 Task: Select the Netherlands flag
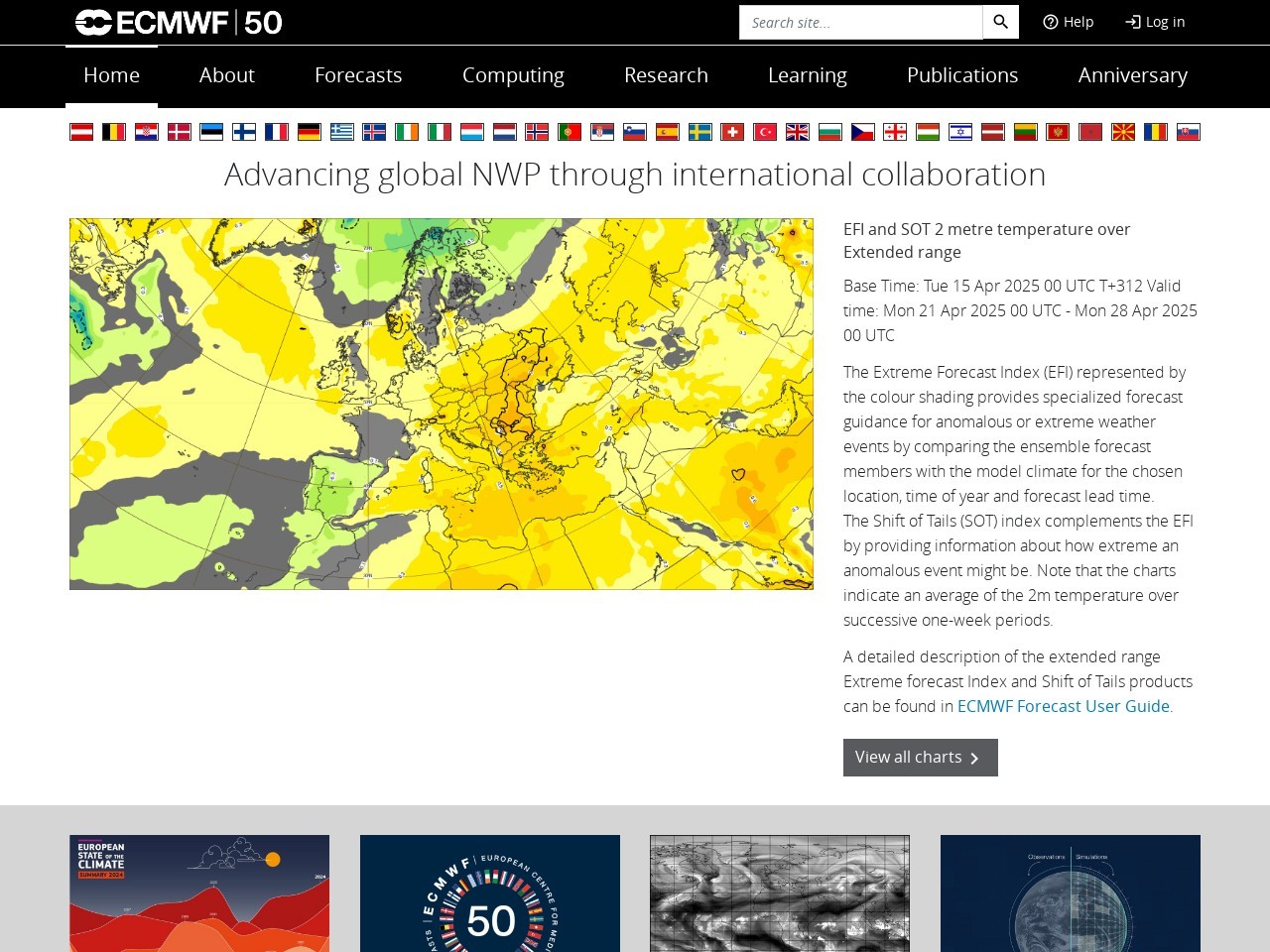505,132
